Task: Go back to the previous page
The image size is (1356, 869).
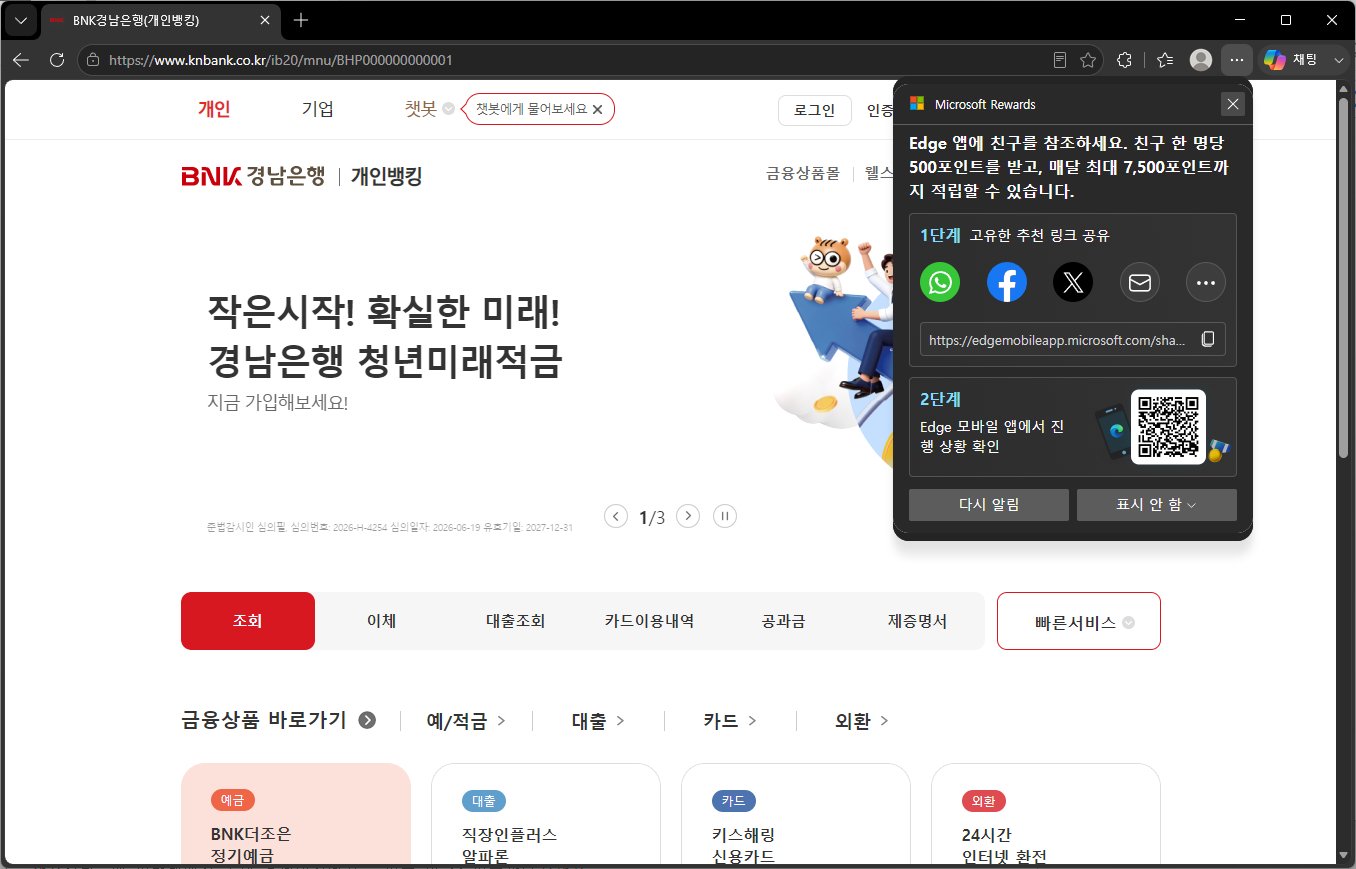Action: (x=20, y=60)
